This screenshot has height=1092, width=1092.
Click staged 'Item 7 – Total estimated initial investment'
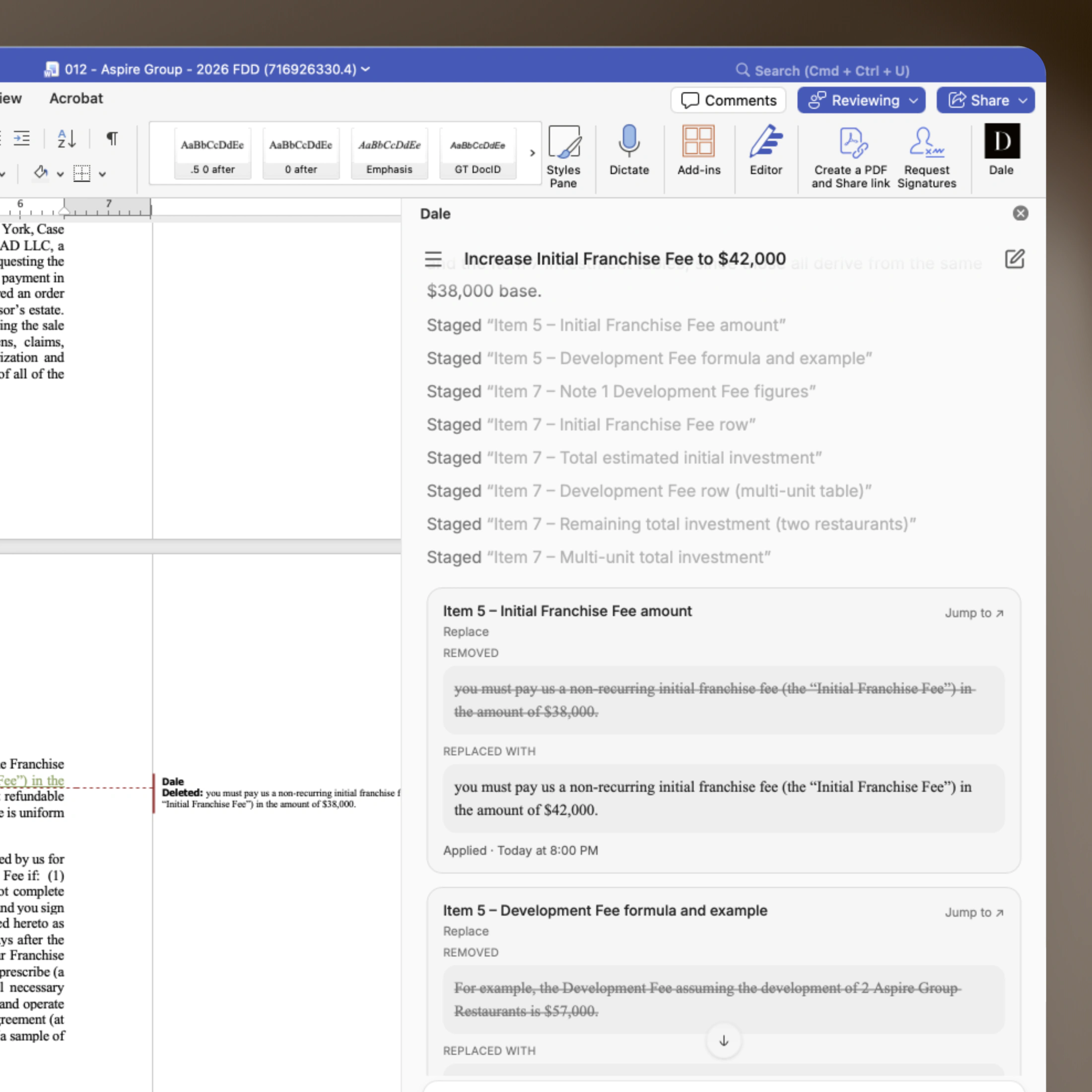624,458
